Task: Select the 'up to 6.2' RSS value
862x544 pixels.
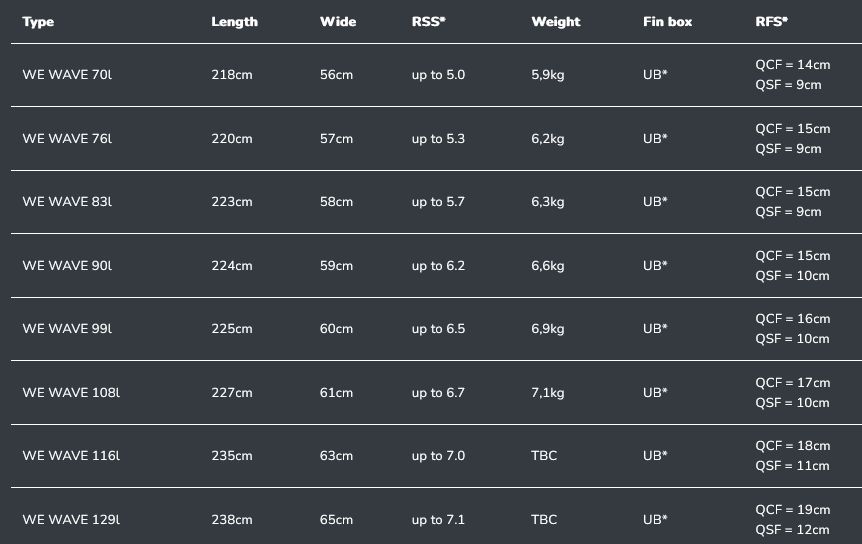Action: [x=438, y=266]
